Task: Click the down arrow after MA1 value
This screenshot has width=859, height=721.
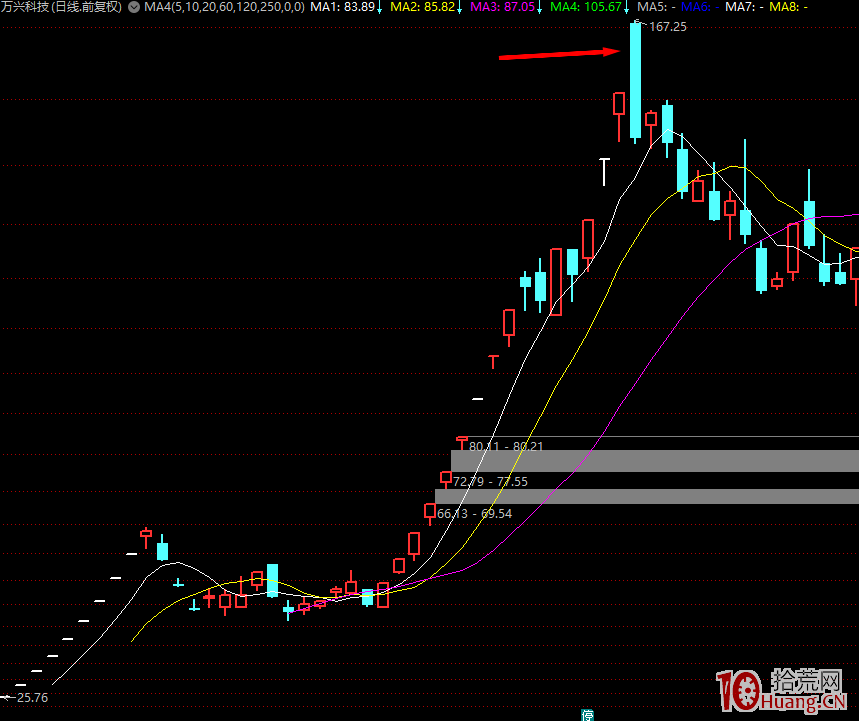Action: 380,8
